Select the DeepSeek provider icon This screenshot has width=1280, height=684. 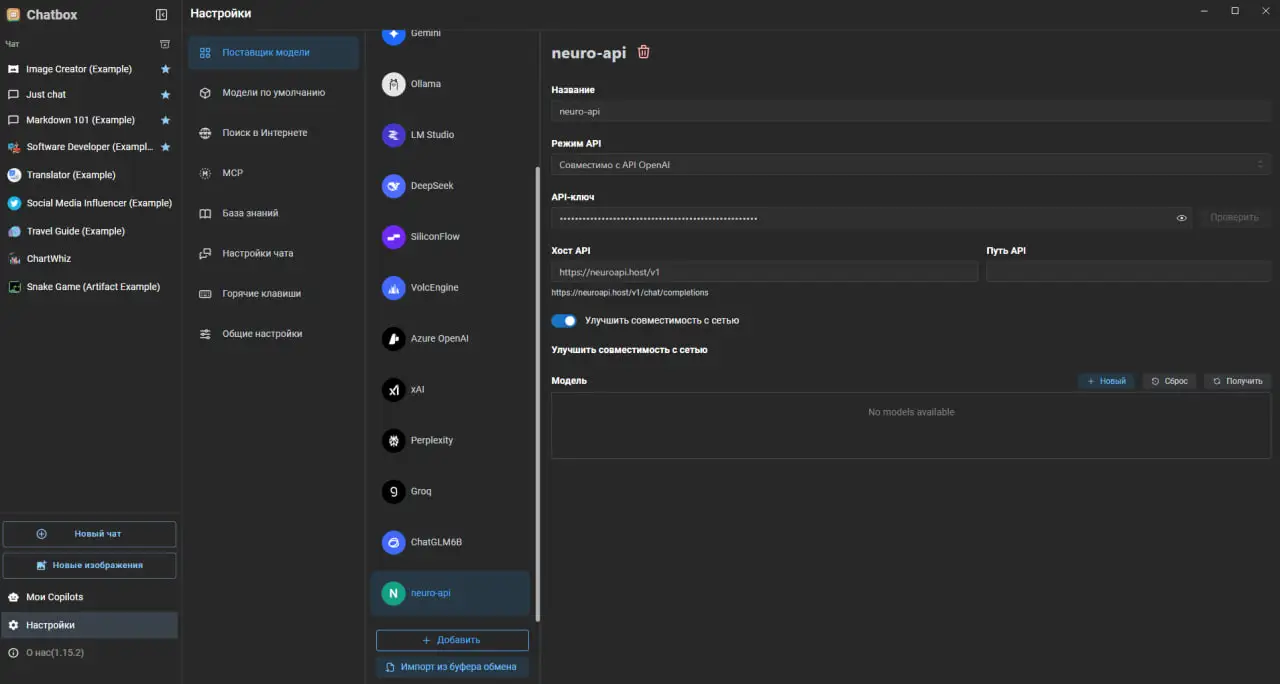coord(393,186)
